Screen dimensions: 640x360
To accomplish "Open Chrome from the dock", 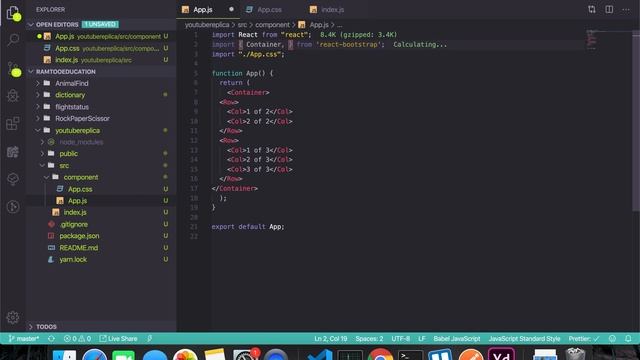I will point(380,355).
